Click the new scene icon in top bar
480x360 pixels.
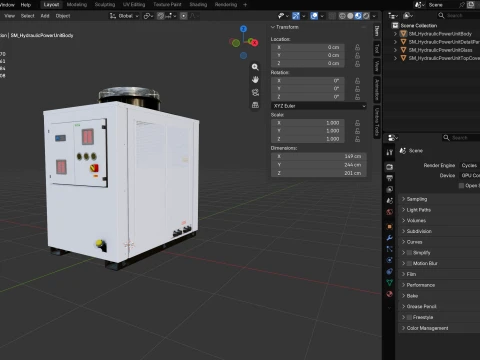coord(471,5)
